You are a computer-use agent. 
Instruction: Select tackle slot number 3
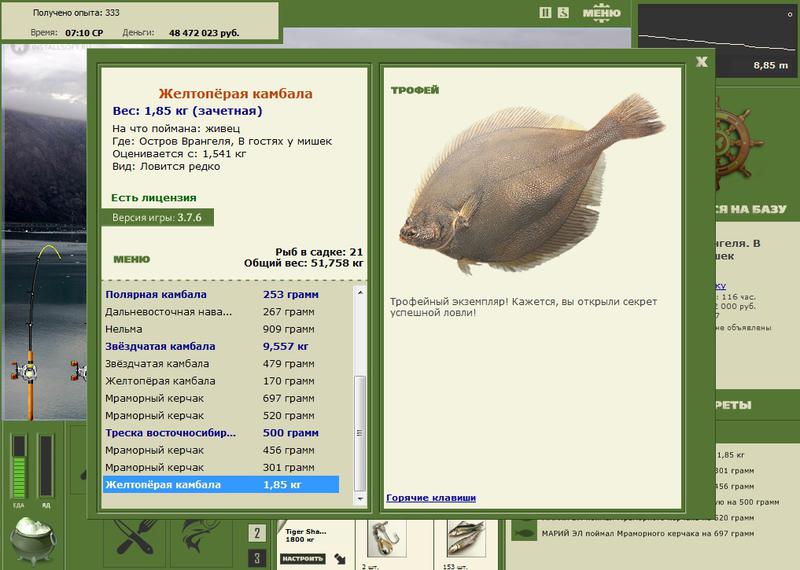click(x=257, y=558)
